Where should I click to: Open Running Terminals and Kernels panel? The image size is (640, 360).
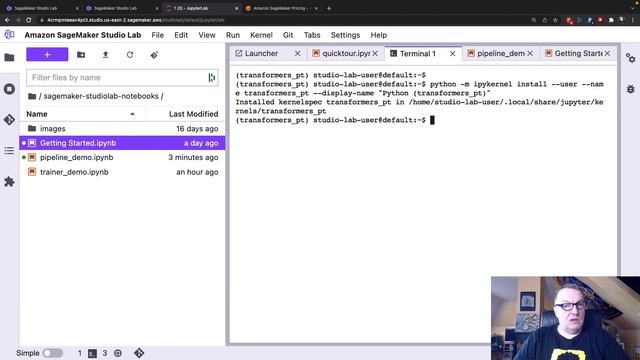[x=9, y=89]
